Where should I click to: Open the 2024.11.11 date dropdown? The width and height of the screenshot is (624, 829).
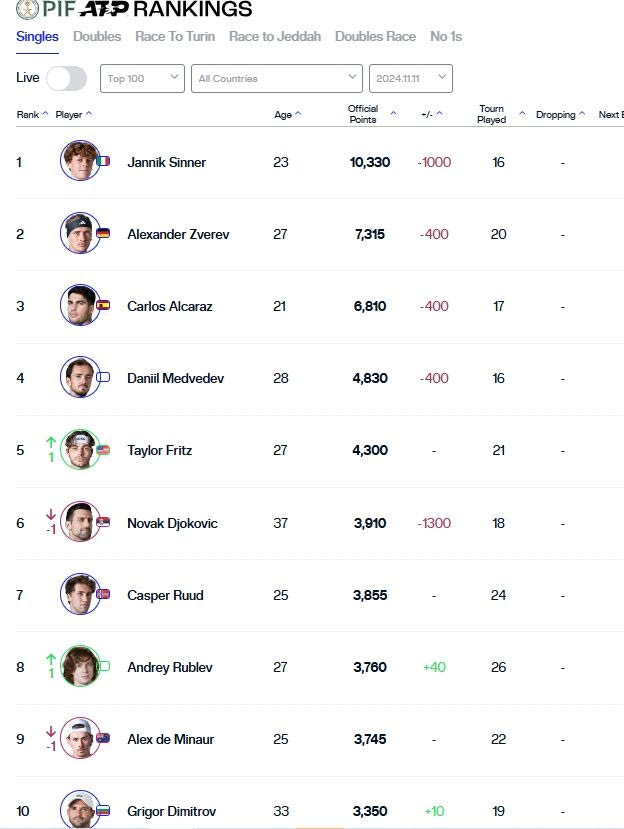point(410,78)
